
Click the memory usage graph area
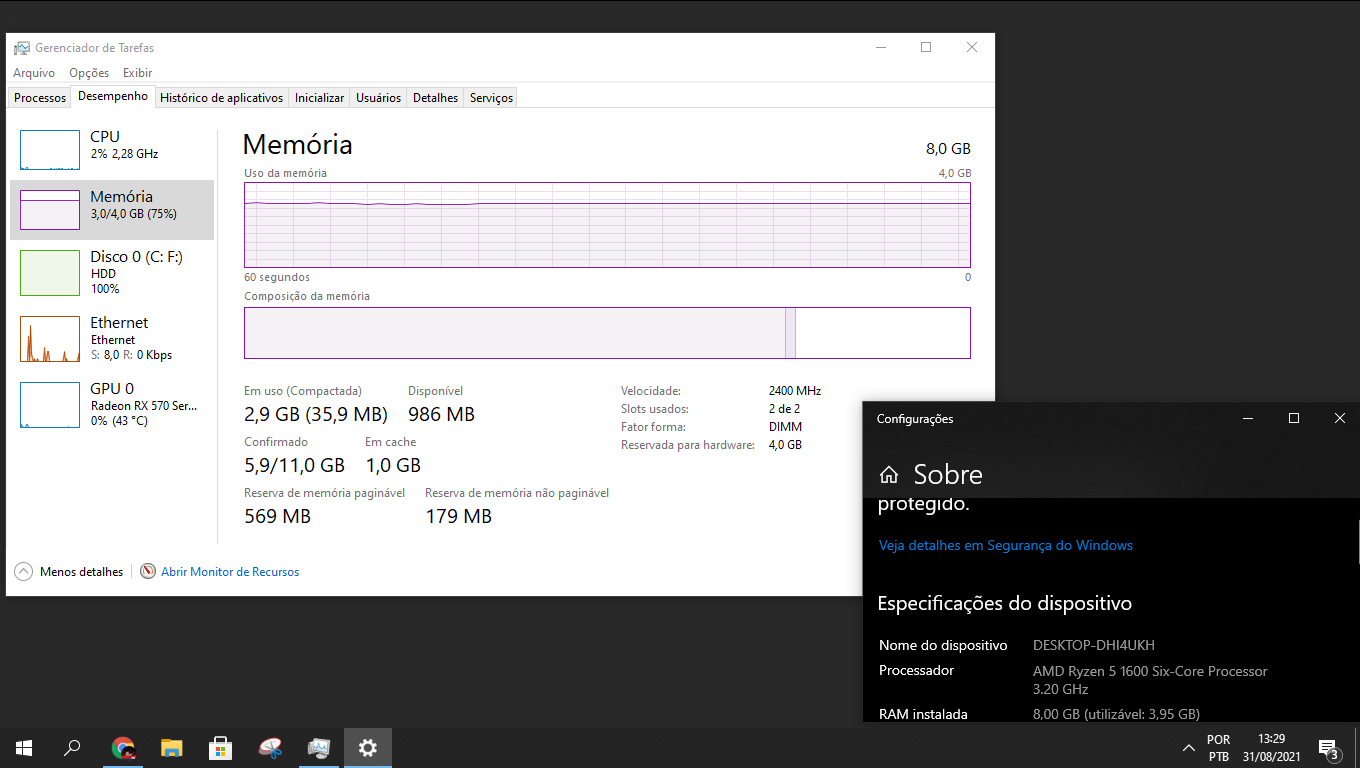[x=607, y=225]
